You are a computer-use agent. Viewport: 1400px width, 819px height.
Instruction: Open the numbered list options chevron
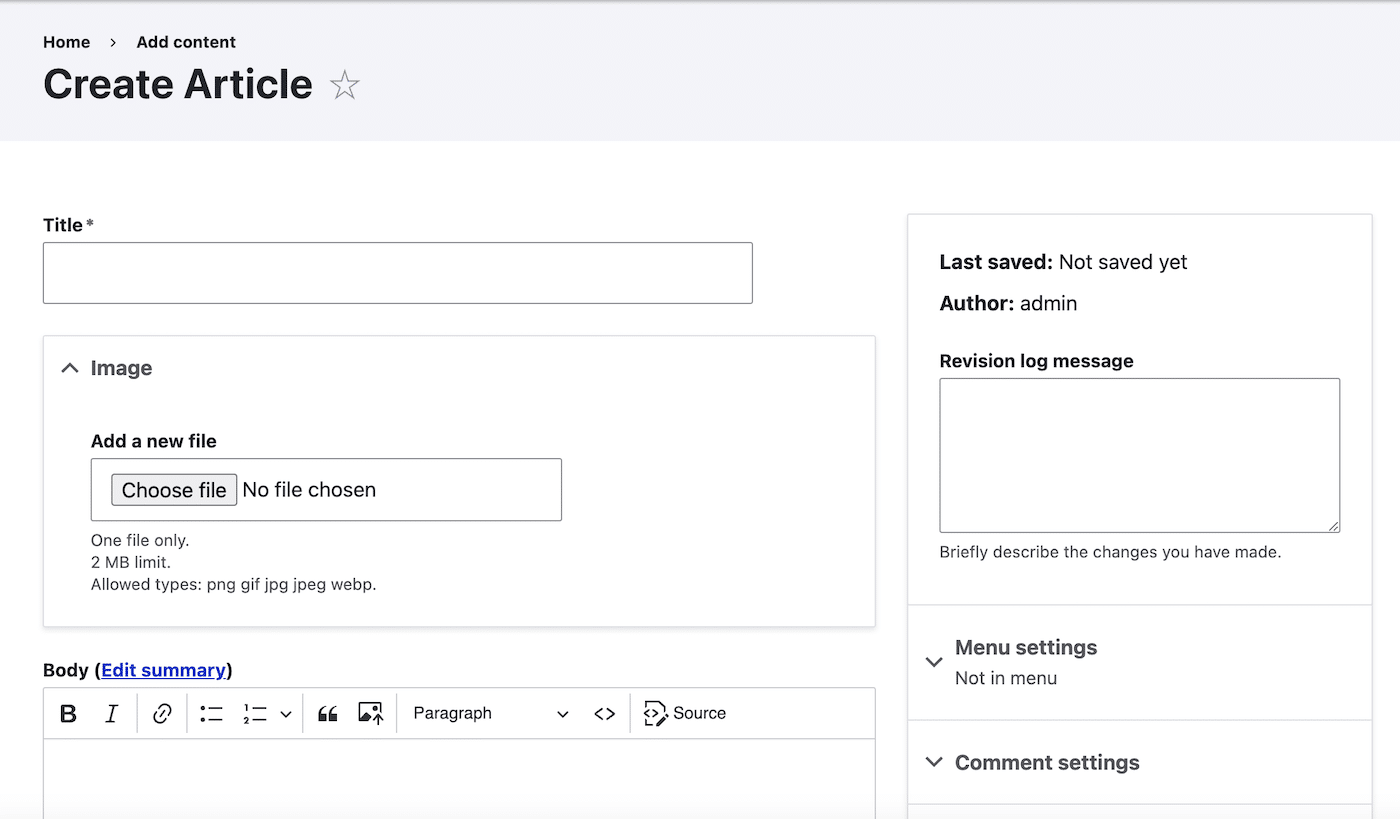point(285,713)
